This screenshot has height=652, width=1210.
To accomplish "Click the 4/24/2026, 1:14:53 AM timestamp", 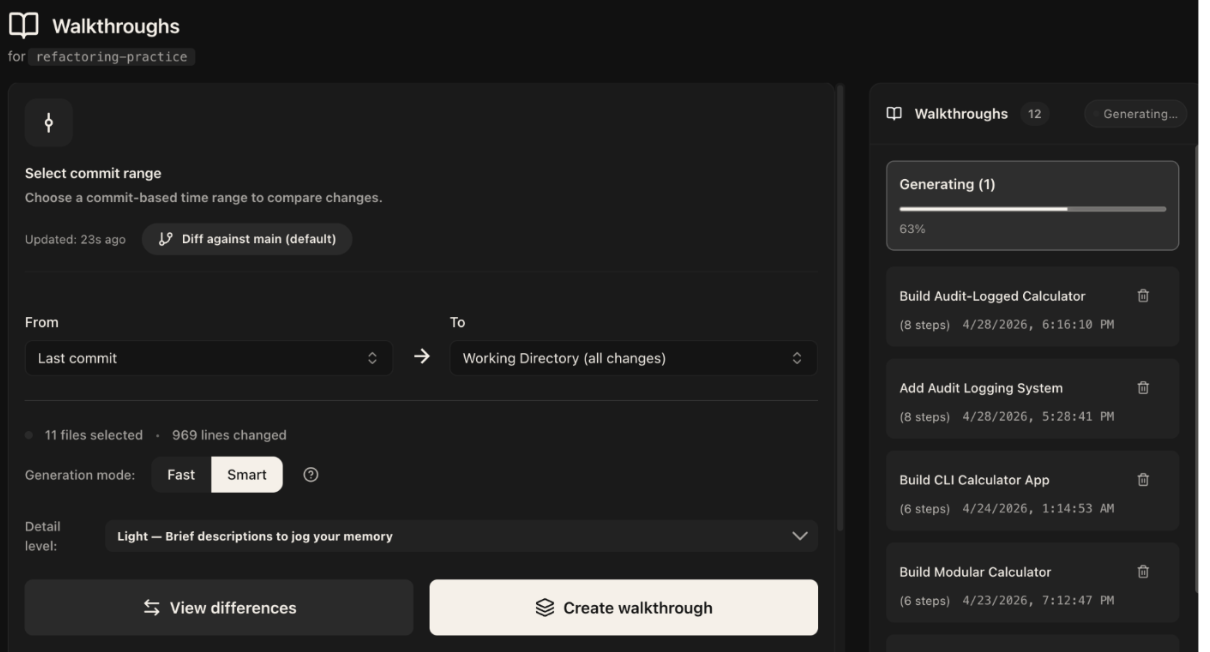I will pyautogui.click(x=1038, y=509).
